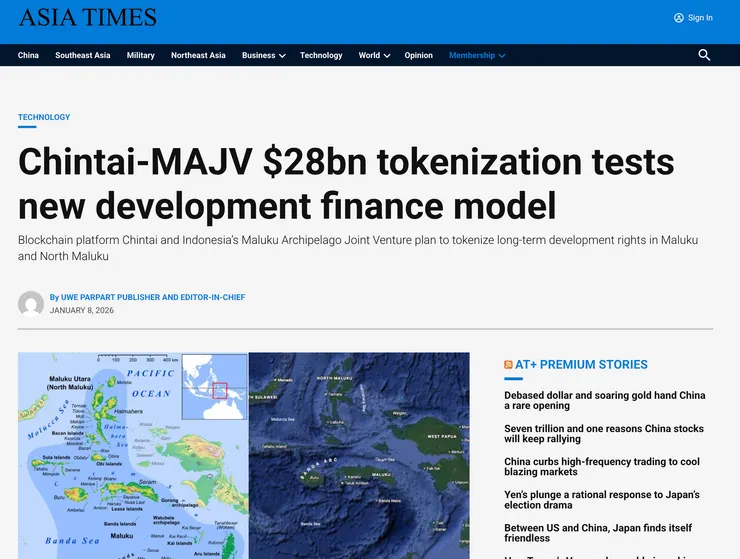
Task: Click the subtitle starting 'Blockchain platform Chintai'
Action: (x=358, y=248)
